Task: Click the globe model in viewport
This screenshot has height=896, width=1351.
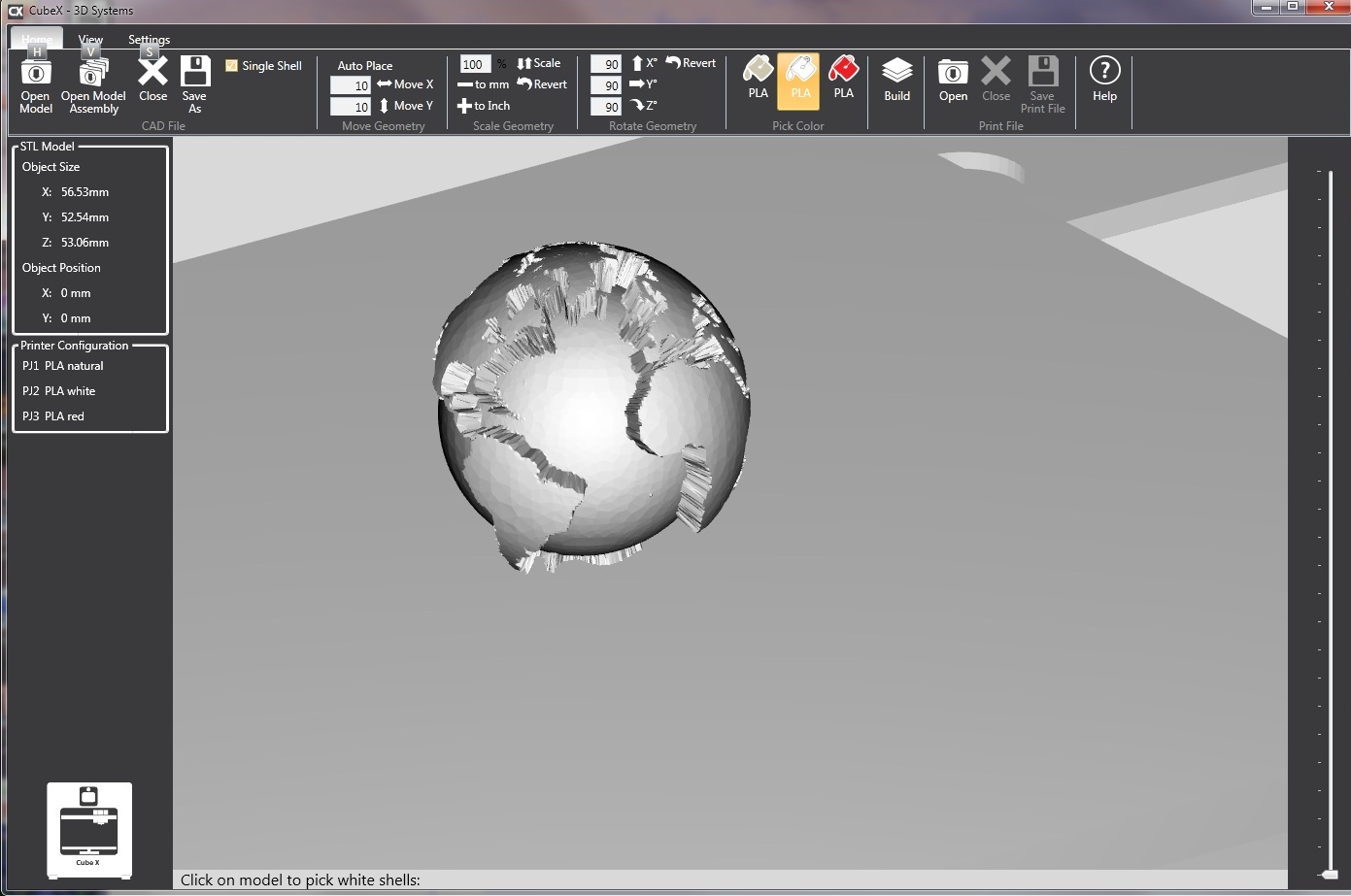Action: 592,408
